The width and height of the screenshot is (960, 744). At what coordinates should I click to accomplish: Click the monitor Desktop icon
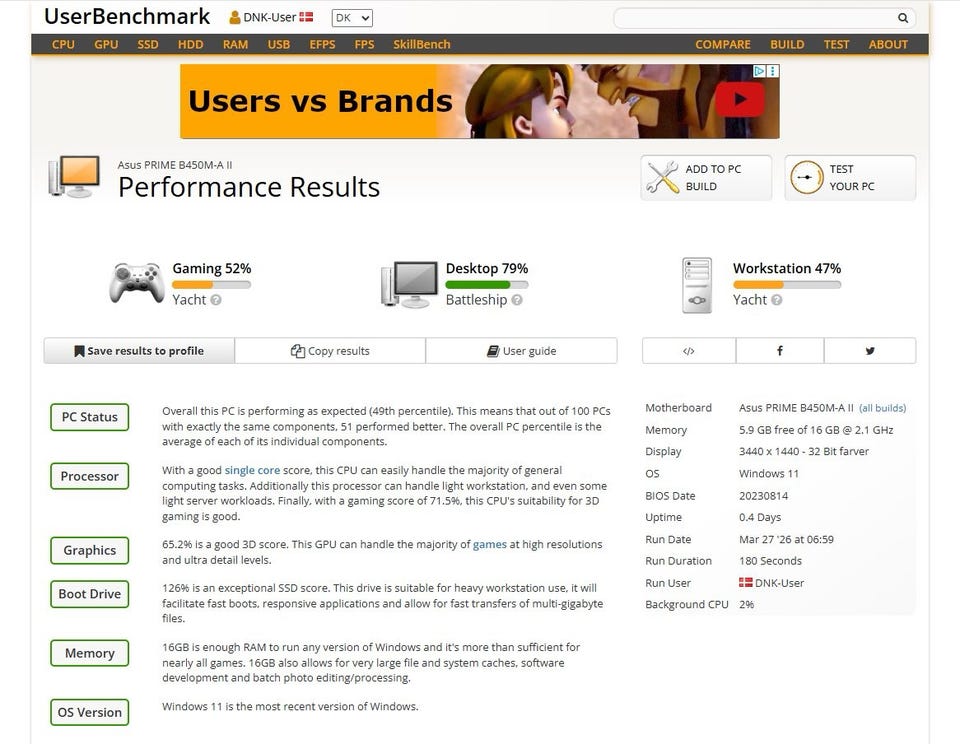pyautogui.click(x=410, y=284)
